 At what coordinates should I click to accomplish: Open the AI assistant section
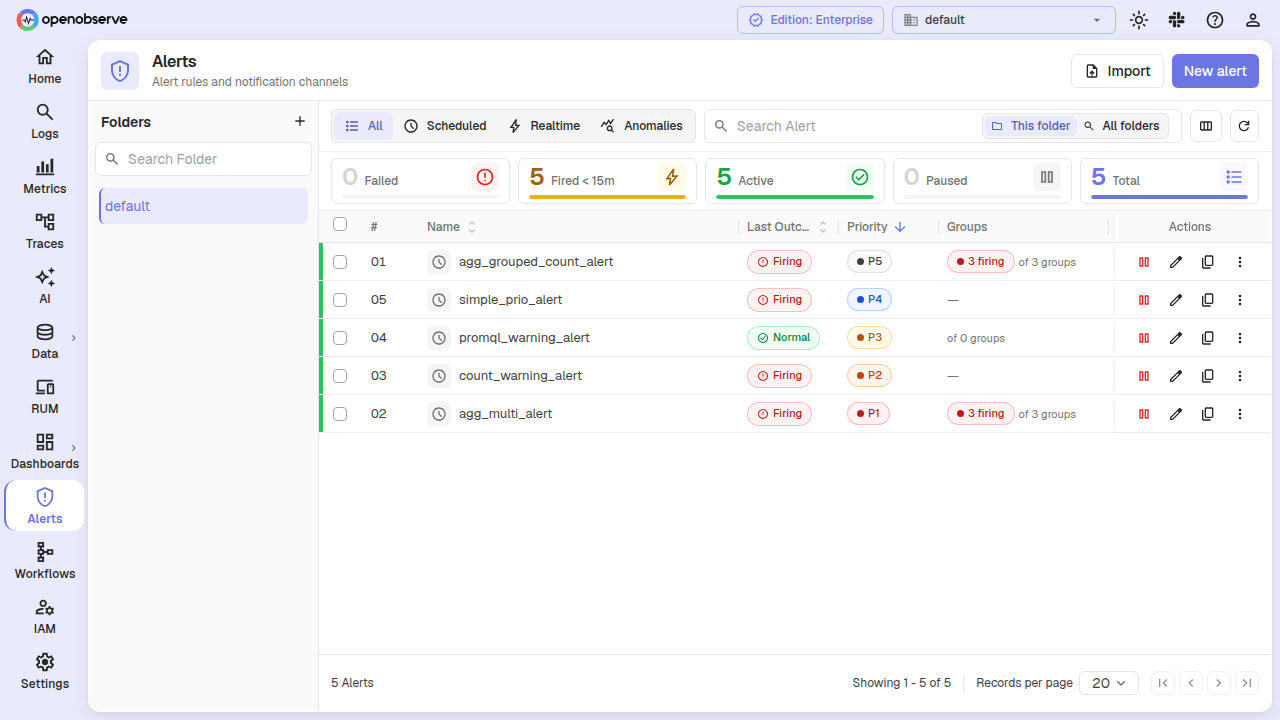(44, 287)
